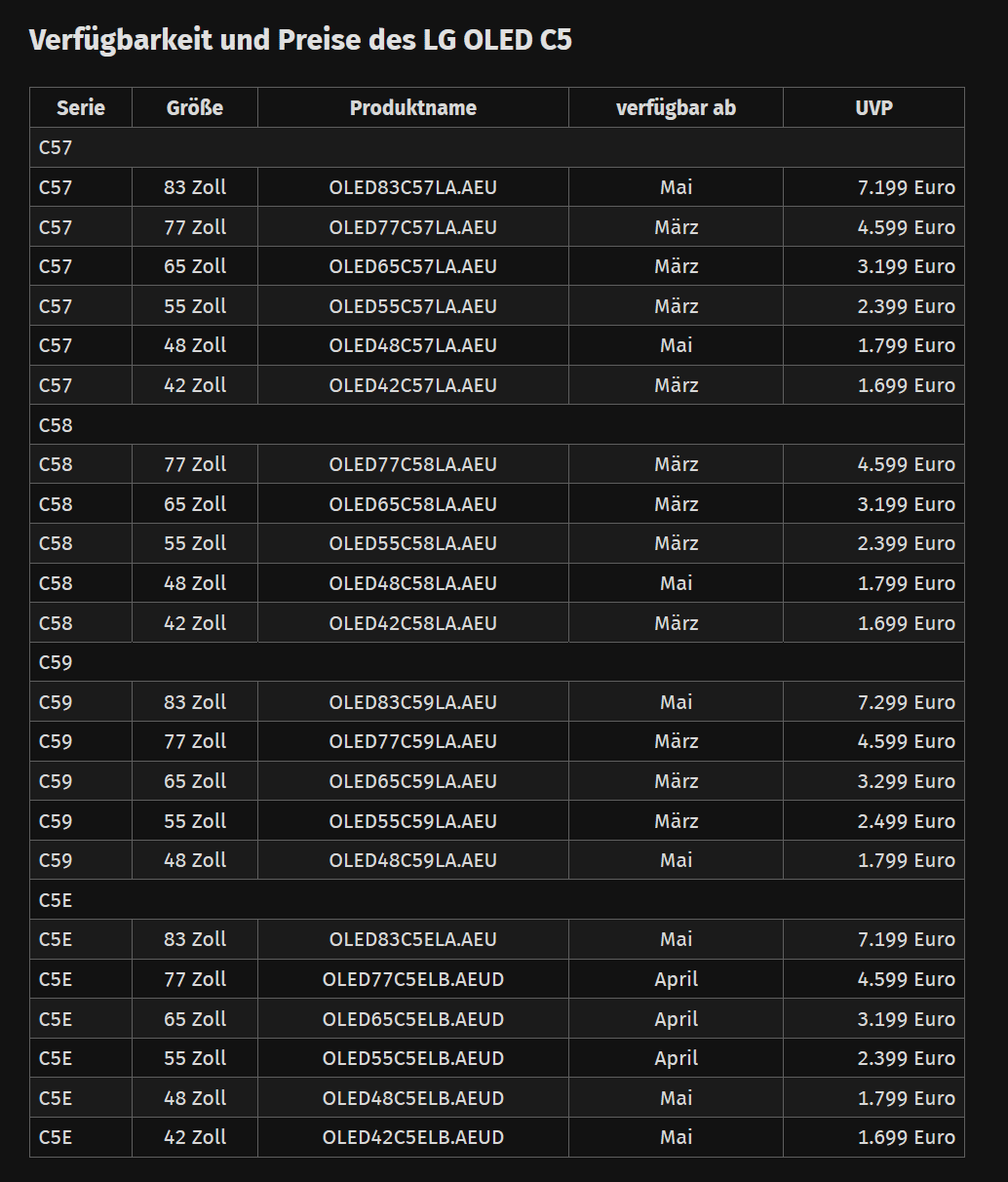Click the 'verfügbar ab' column header
This screenshot has width=1008, height=1182.
[x=676, y=108]
